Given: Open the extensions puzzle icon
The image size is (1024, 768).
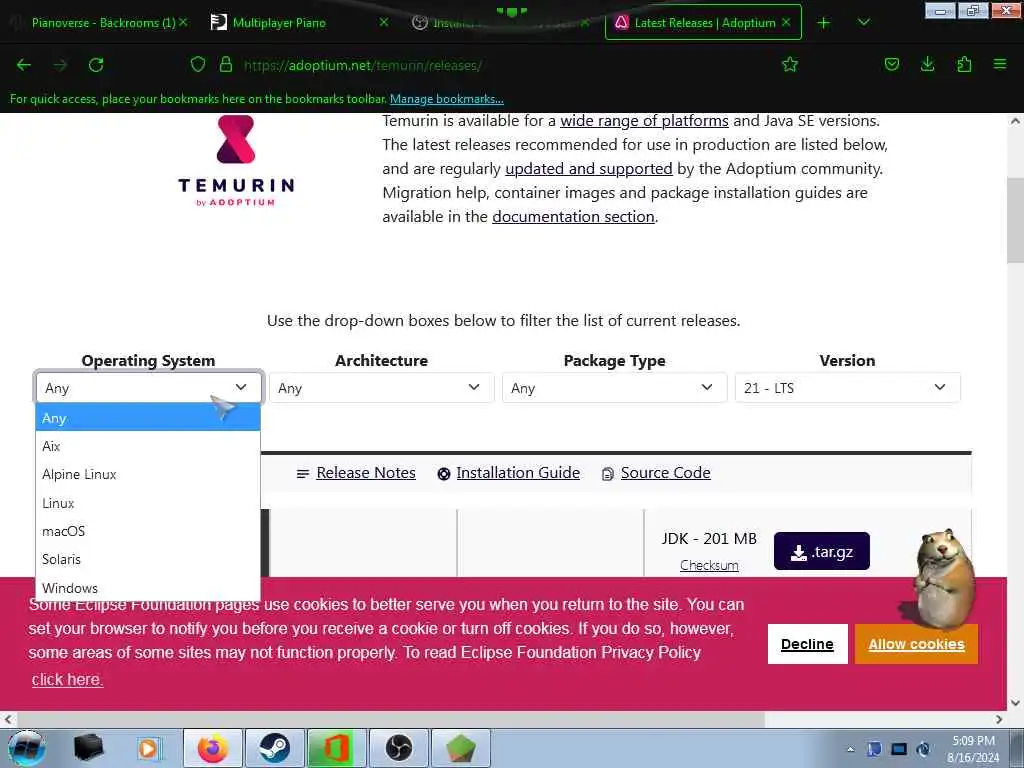Looking at the screenshot, I should pos(964,64).
